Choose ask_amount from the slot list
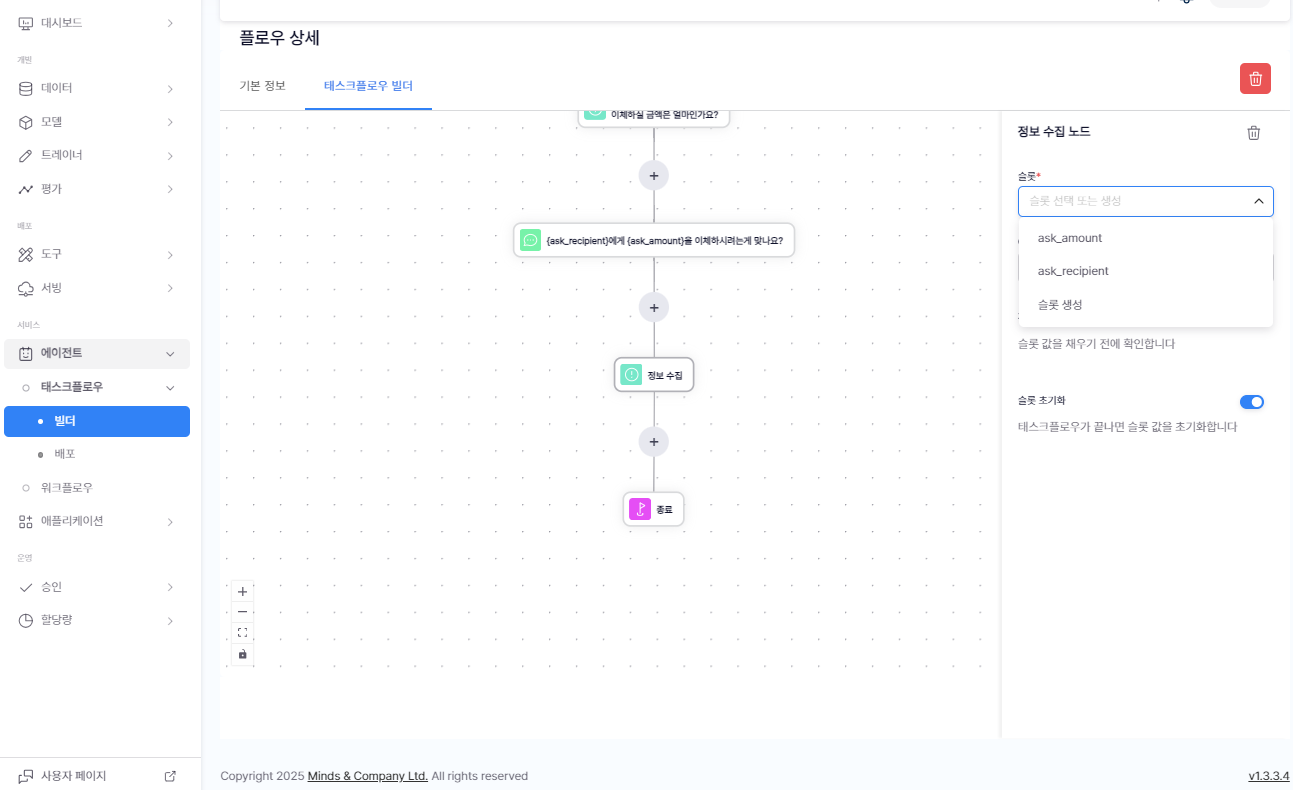This screenshot has height=790, width=1293. tap(1070, 238)
